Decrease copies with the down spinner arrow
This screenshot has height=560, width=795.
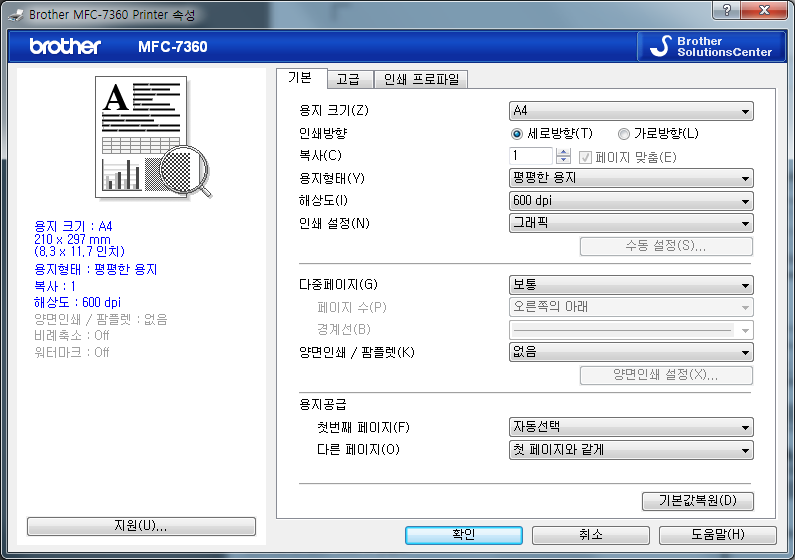[563, 160]
